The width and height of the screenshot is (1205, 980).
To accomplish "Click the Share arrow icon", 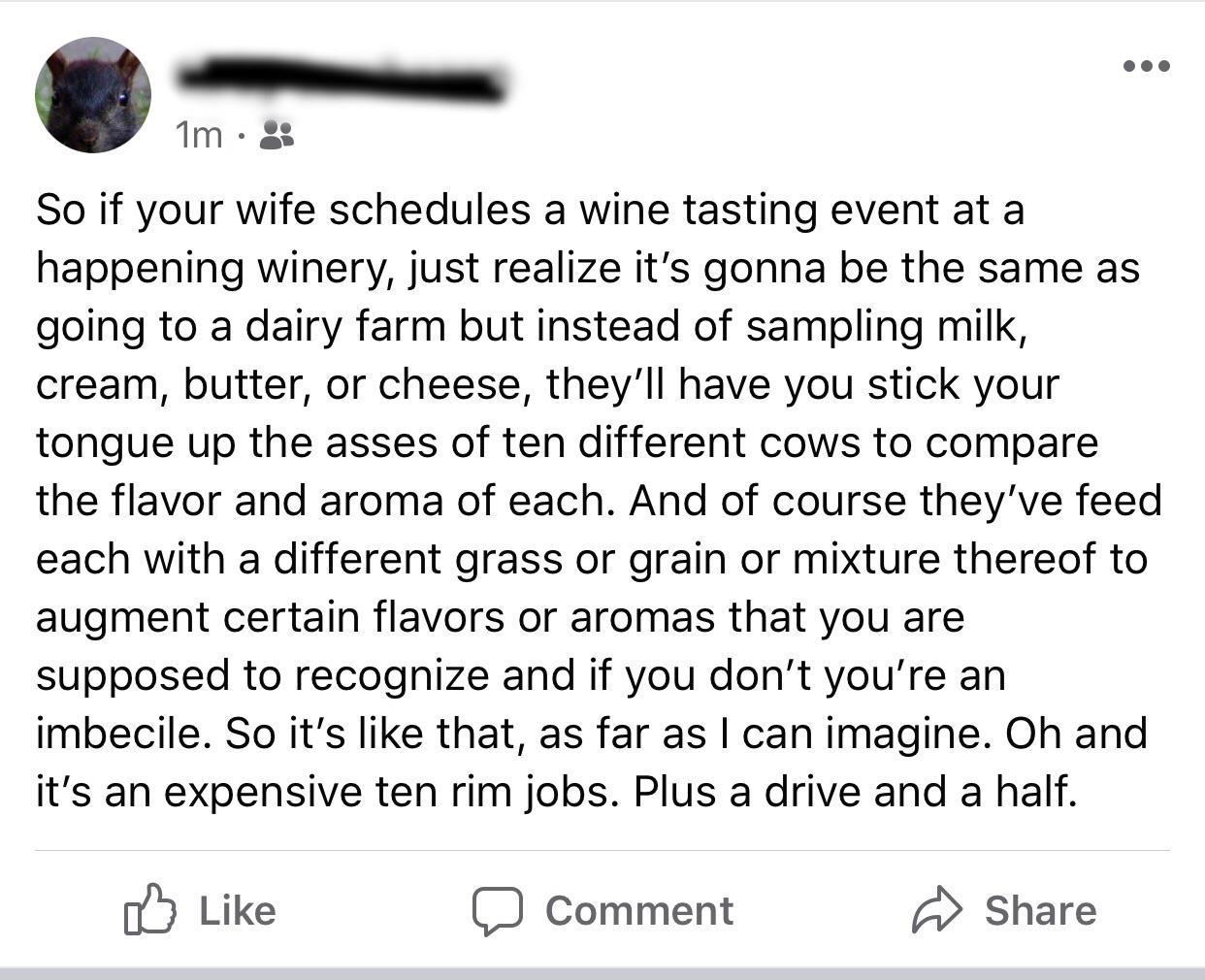I will pyautogui.click(x=936, y=909).
